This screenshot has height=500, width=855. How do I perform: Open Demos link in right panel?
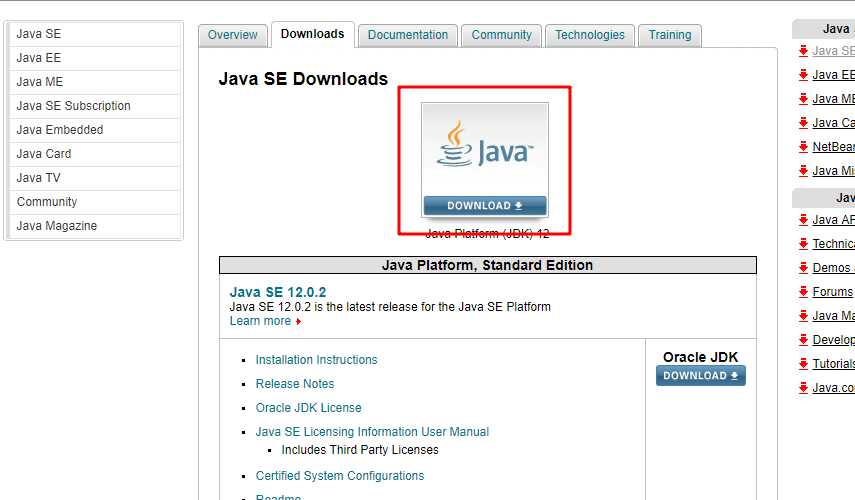coord(832,268)
